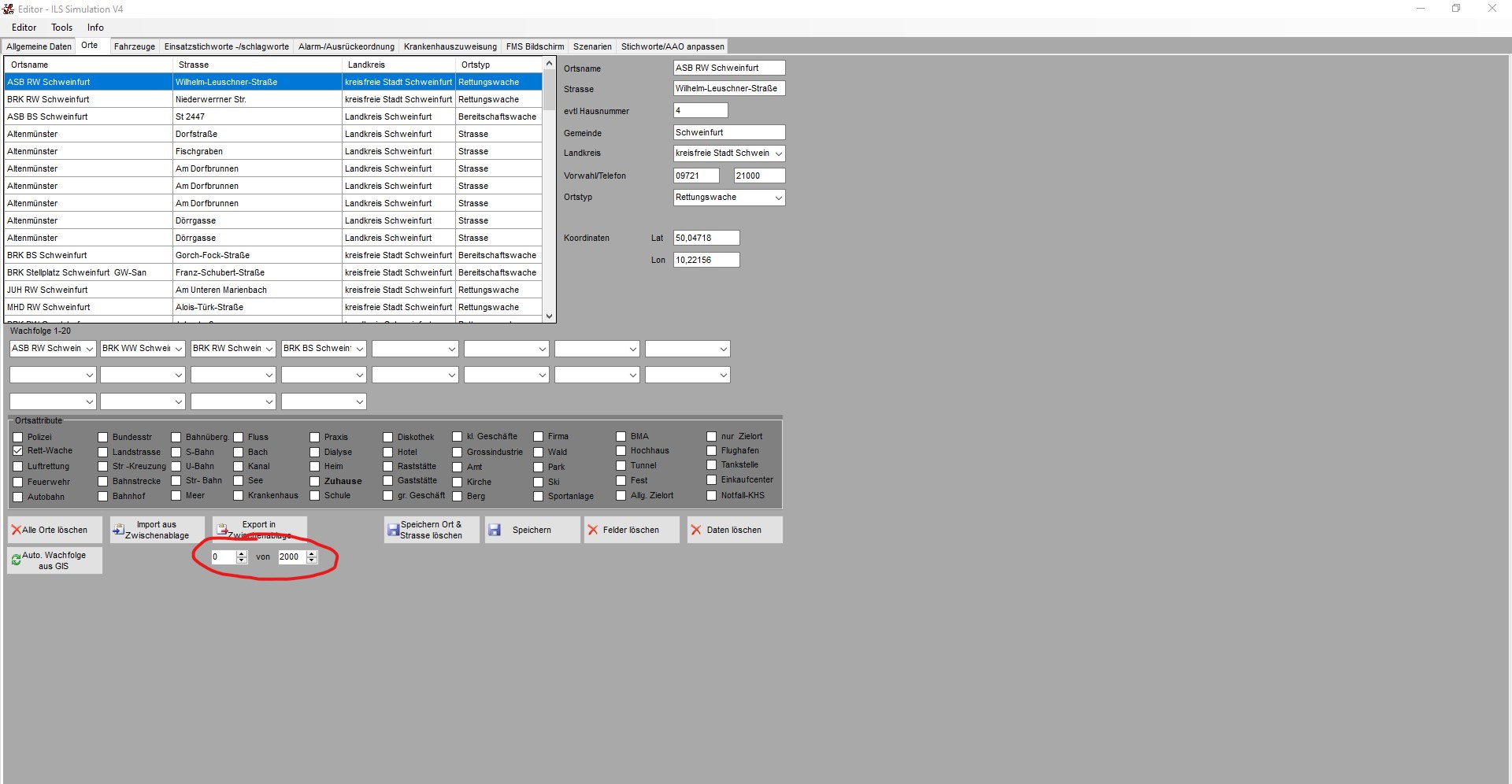Increase the 2000 spinner value with up arrow
This screenshot has width=1512, height=784.
tap(312, 553)
